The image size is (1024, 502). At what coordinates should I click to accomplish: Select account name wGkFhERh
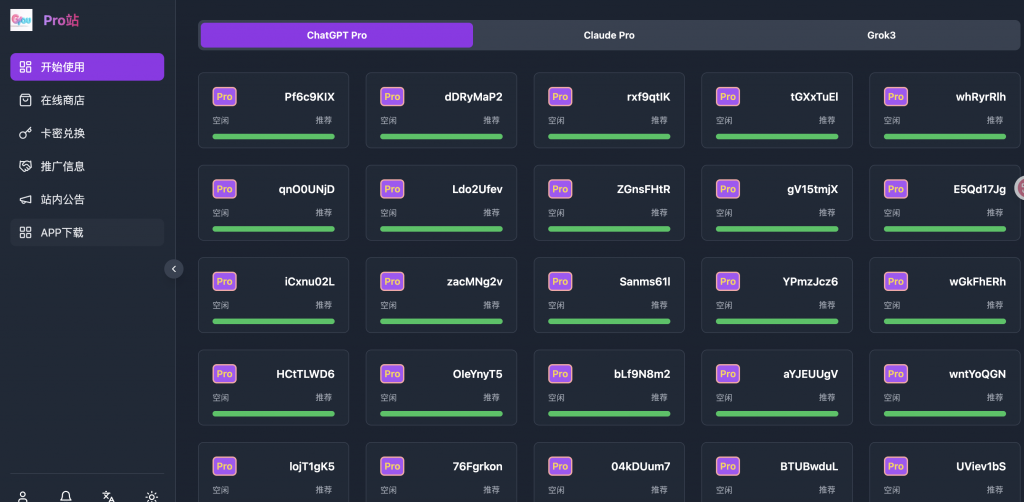[978, 282]
